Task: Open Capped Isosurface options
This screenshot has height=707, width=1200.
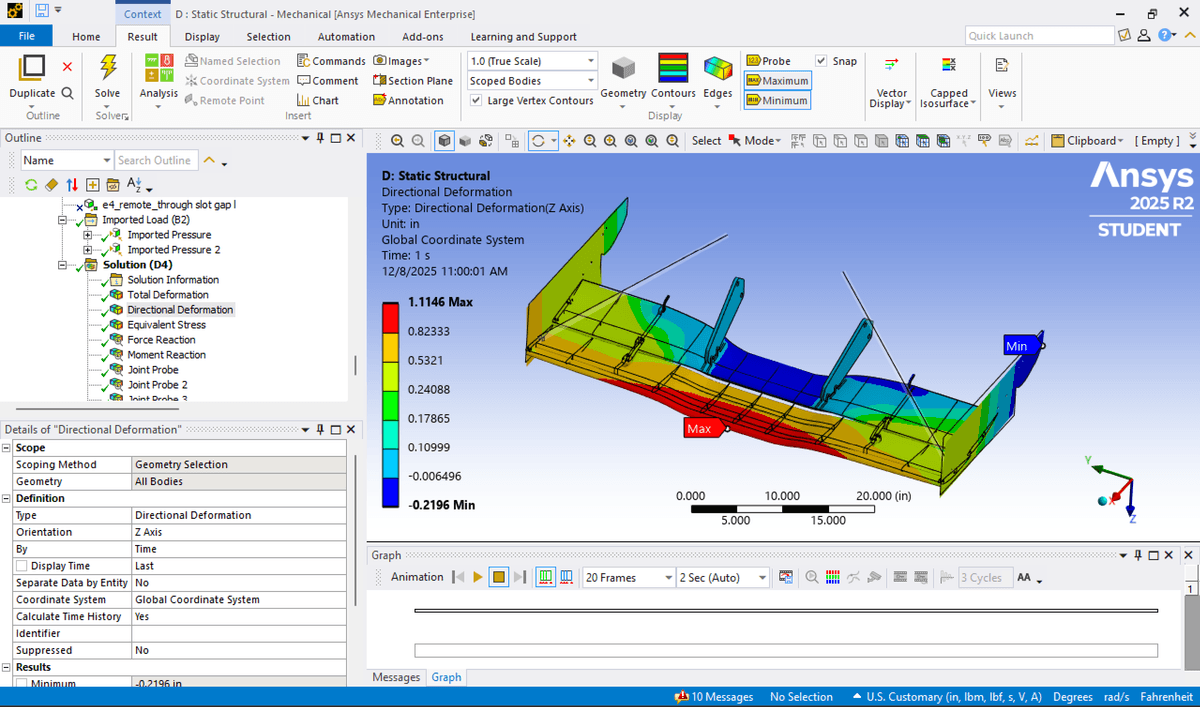Action: 949,82
